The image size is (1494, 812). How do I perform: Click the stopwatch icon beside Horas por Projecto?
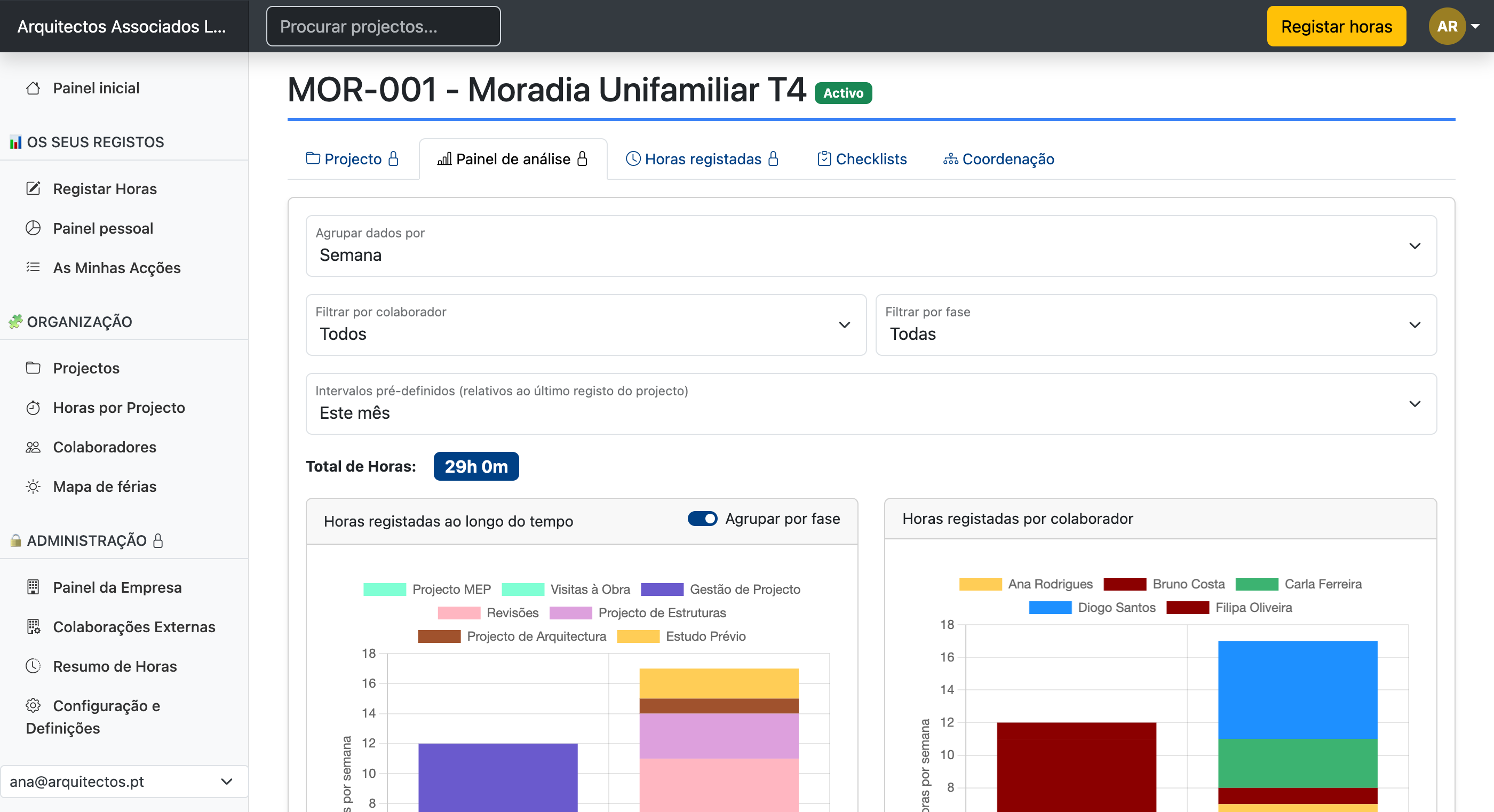tap(33, 408)
